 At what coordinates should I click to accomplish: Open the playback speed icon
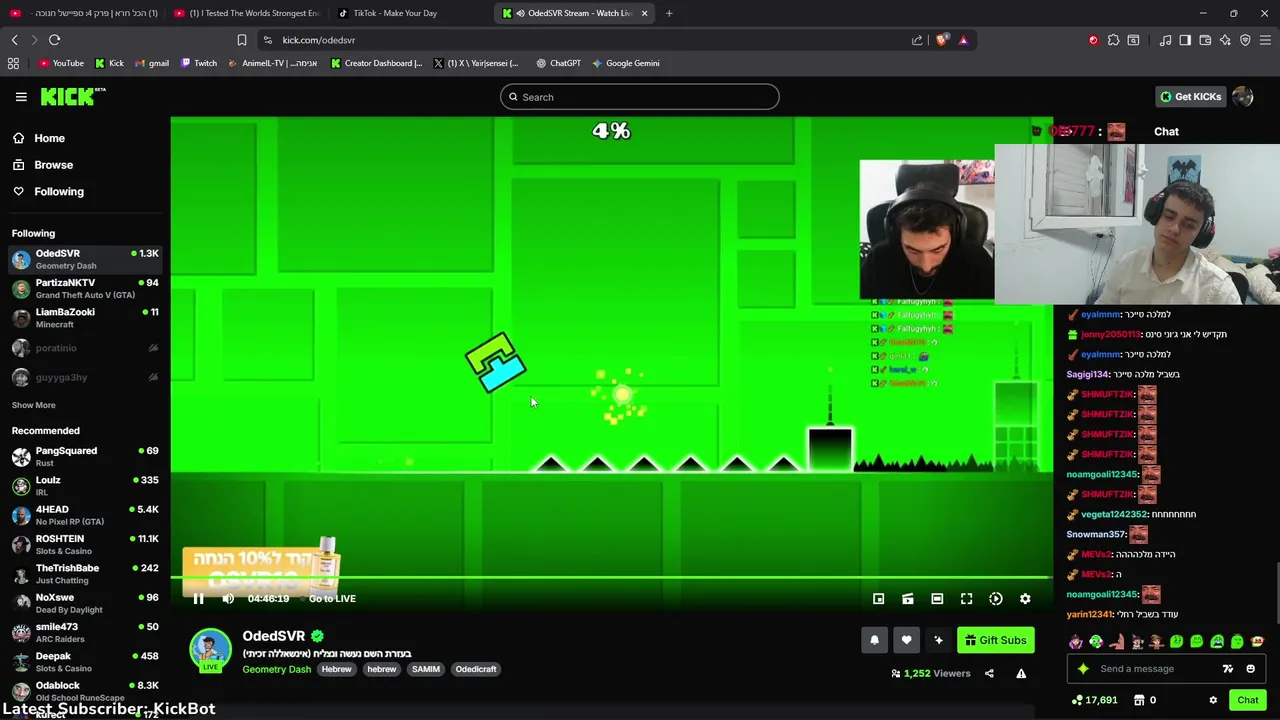tap(996, 598)
